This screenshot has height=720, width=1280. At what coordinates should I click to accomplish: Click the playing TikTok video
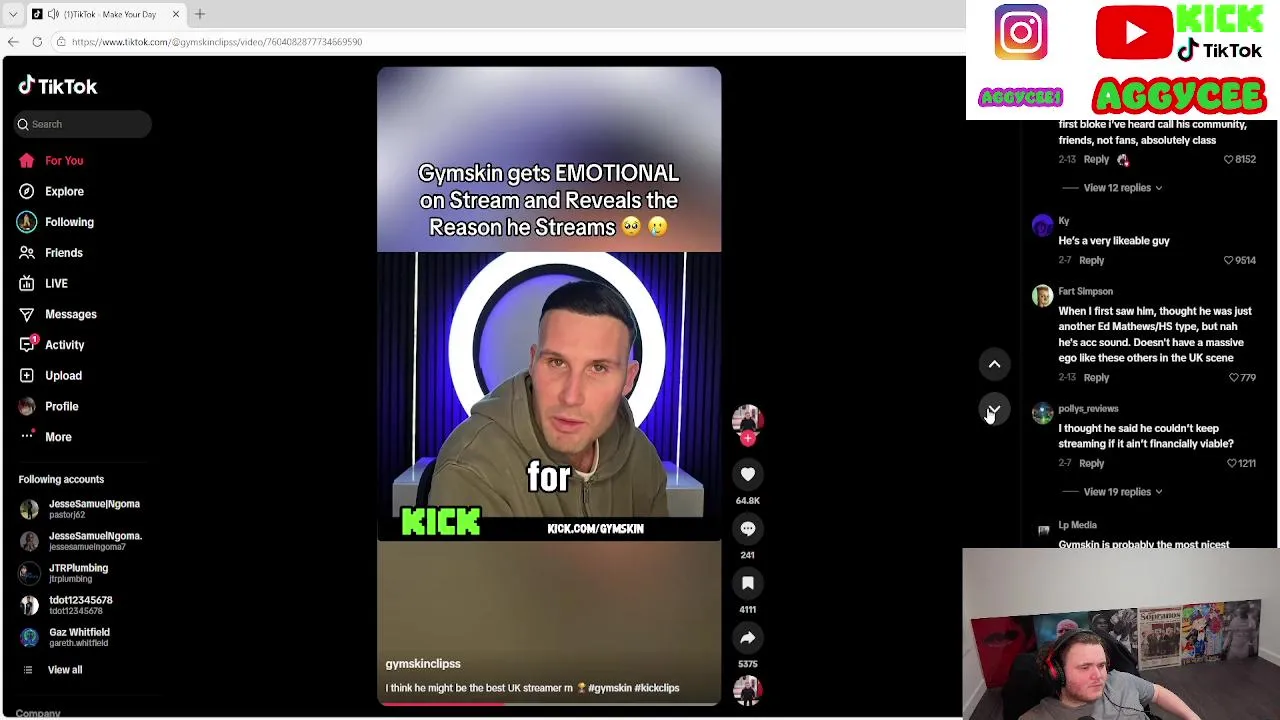549,386
